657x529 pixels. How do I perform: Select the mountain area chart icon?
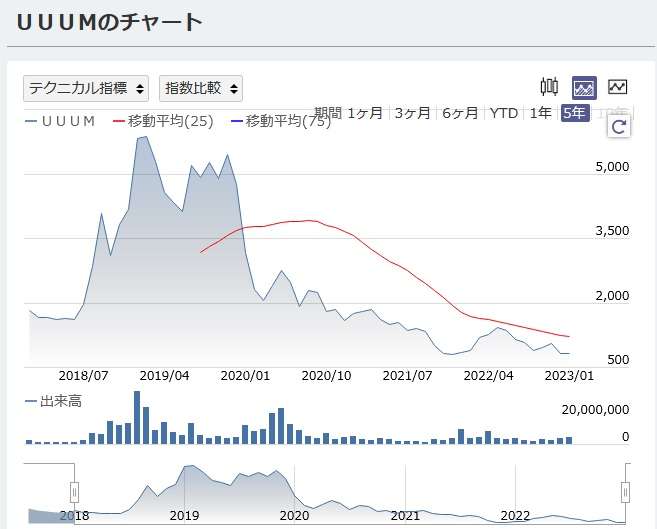[x=584, y=88]
